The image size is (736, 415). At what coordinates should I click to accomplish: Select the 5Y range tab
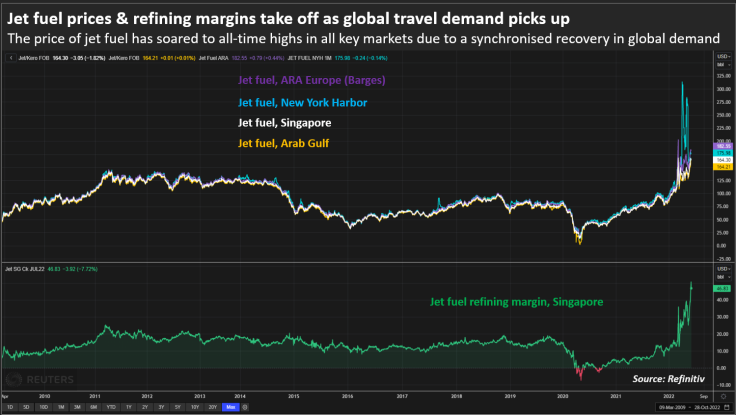click(x=177, y=407)
